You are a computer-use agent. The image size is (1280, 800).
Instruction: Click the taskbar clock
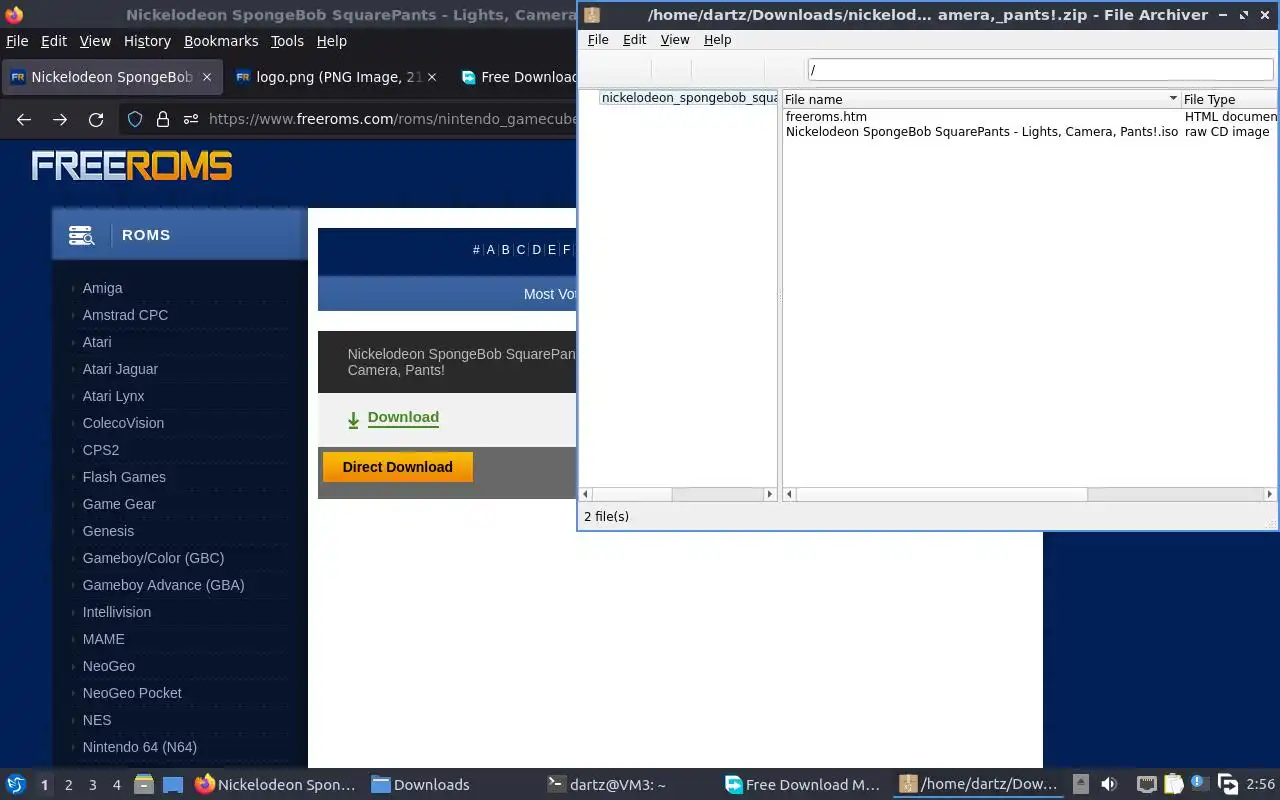pos(1260,785)
